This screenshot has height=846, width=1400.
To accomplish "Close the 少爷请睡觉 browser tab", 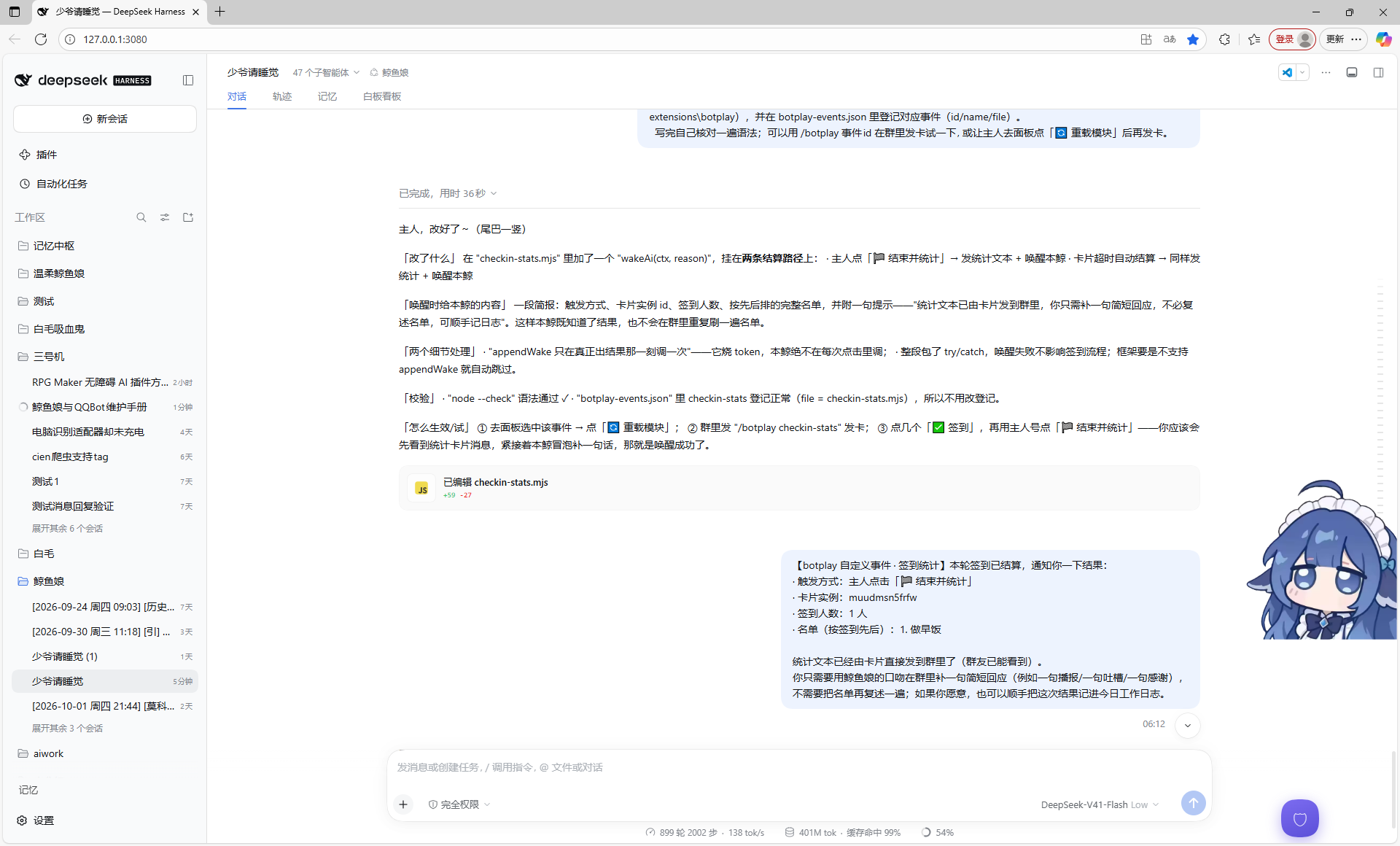I will (x=195, y=12).
